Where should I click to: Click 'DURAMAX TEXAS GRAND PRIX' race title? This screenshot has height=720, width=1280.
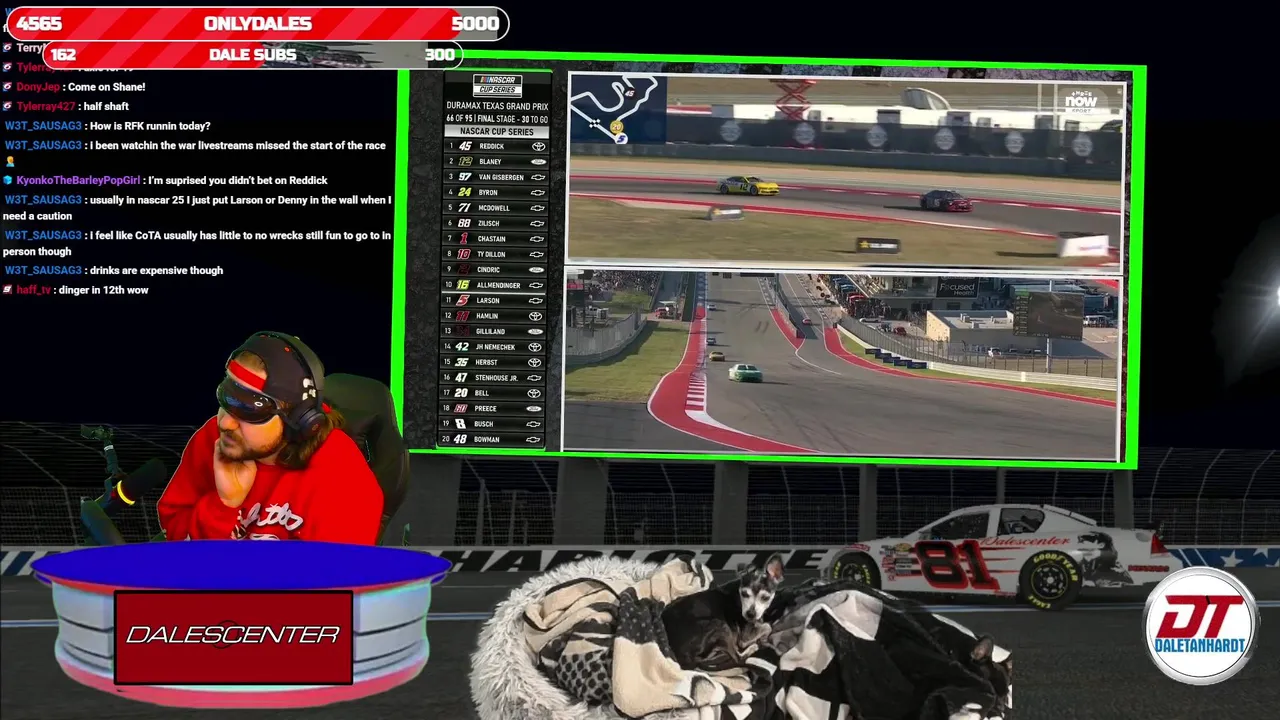[497, 106]
